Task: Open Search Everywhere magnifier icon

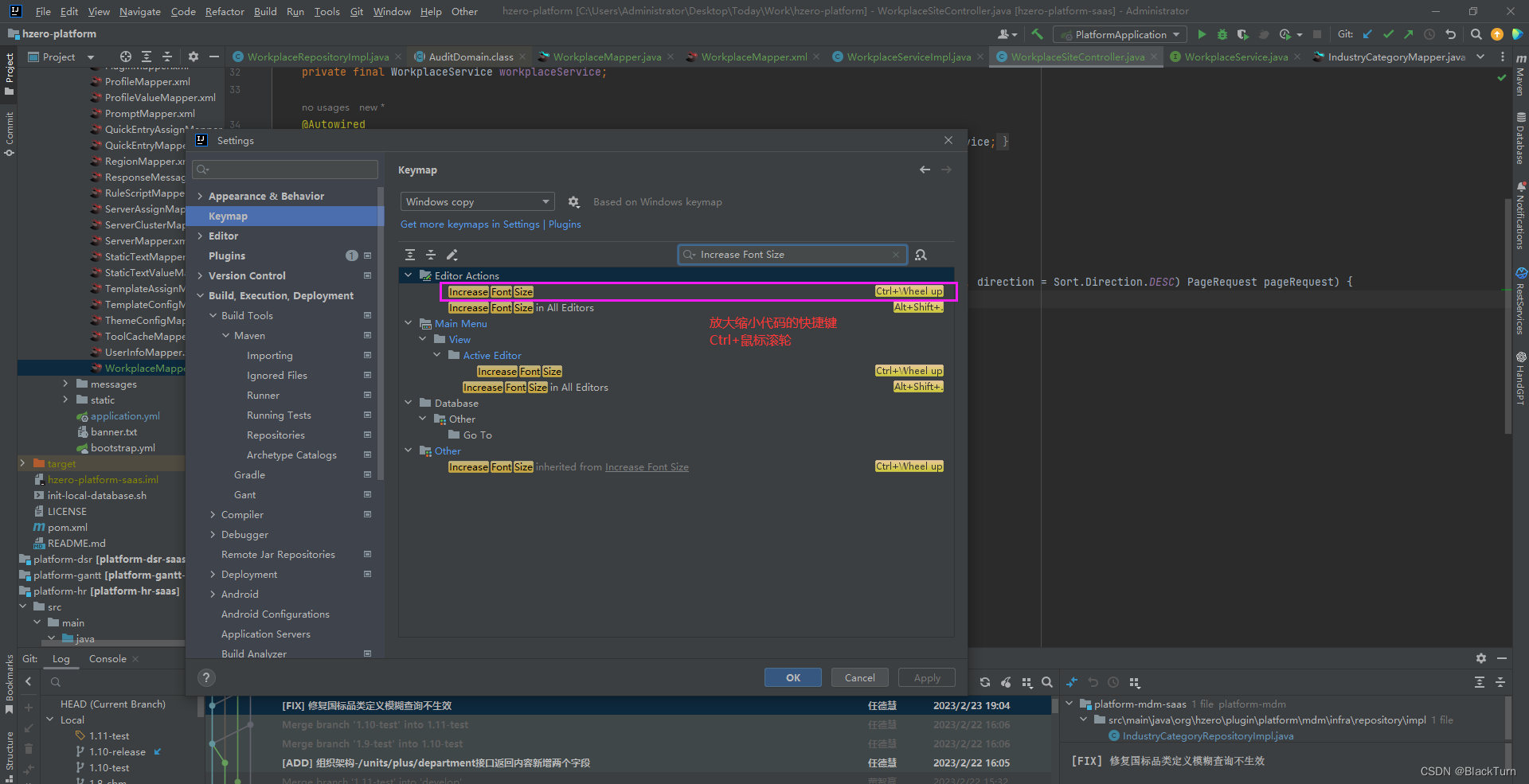Action: pos(1476,34)
